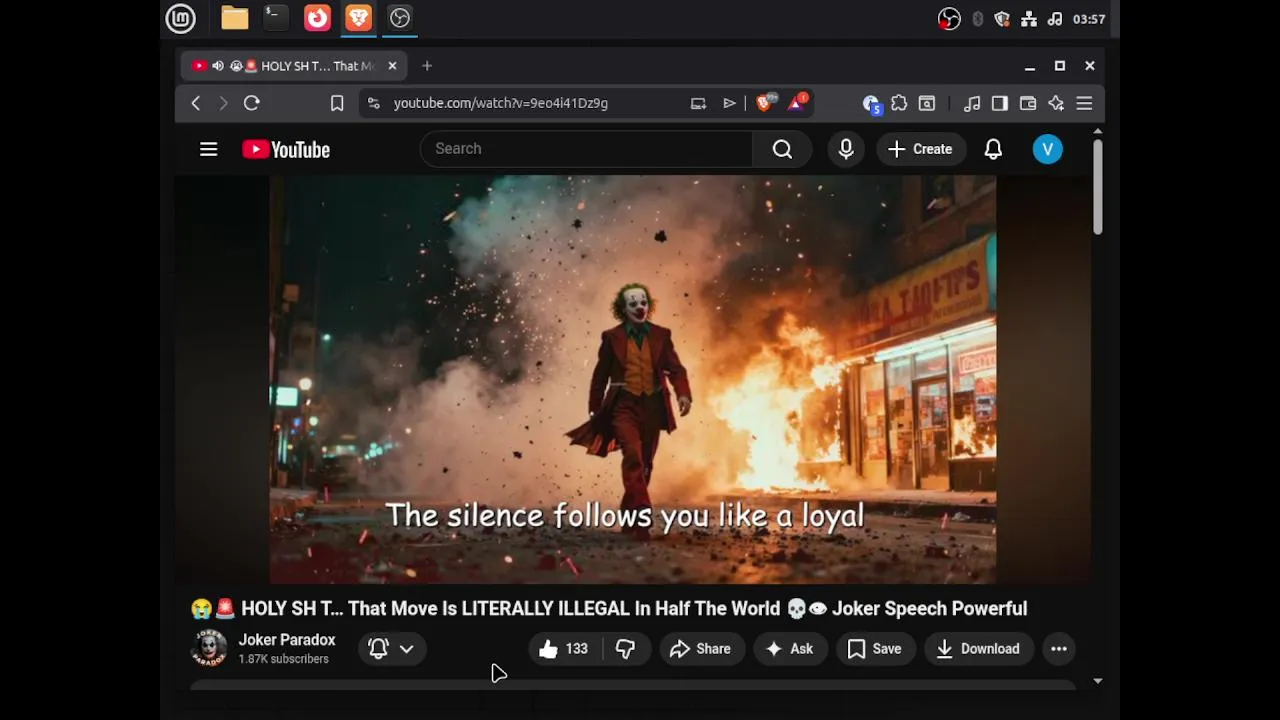Ask about this video
The image size is (1280, 720).
coord(790,649)
